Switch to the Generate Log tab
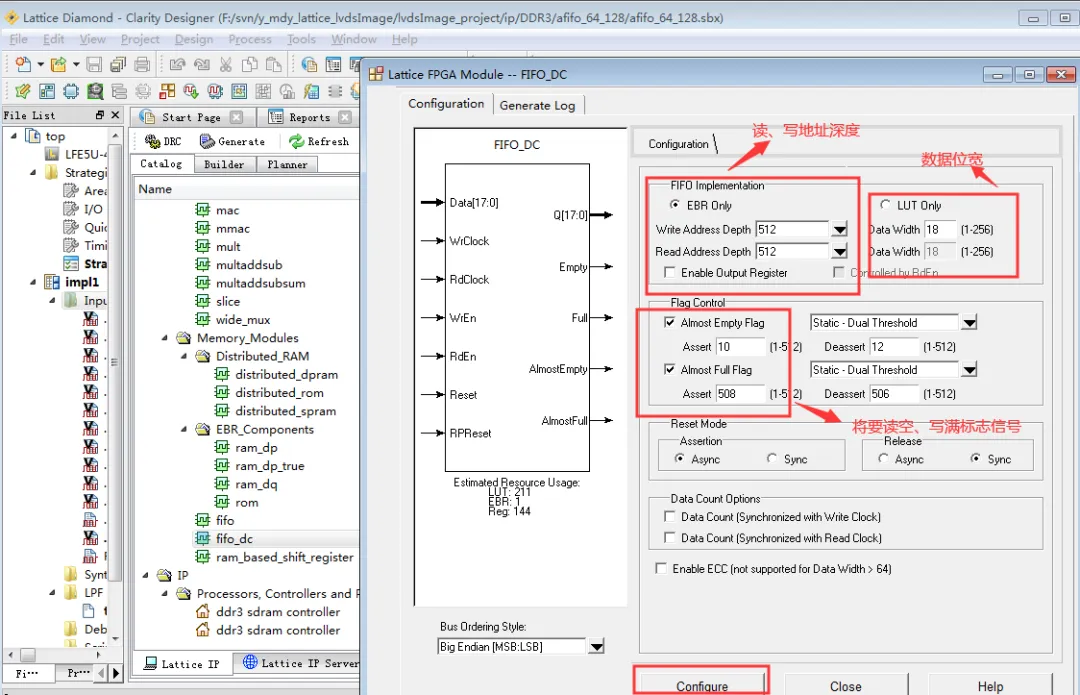Image resolution: width=1080 pixels, height=695 pixels. coord(537,105)
